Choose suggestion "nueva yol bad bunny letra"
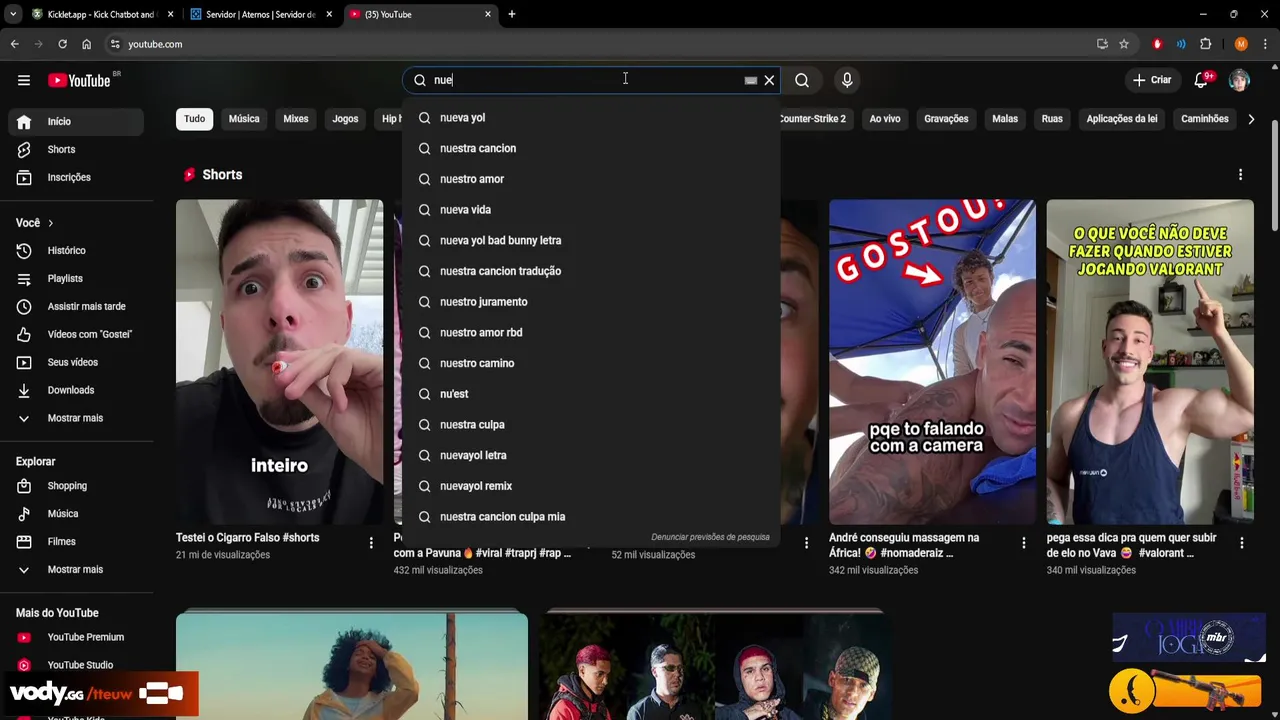Image resolution: width=1280 pixels, height=720 pixels. [590, 241]
